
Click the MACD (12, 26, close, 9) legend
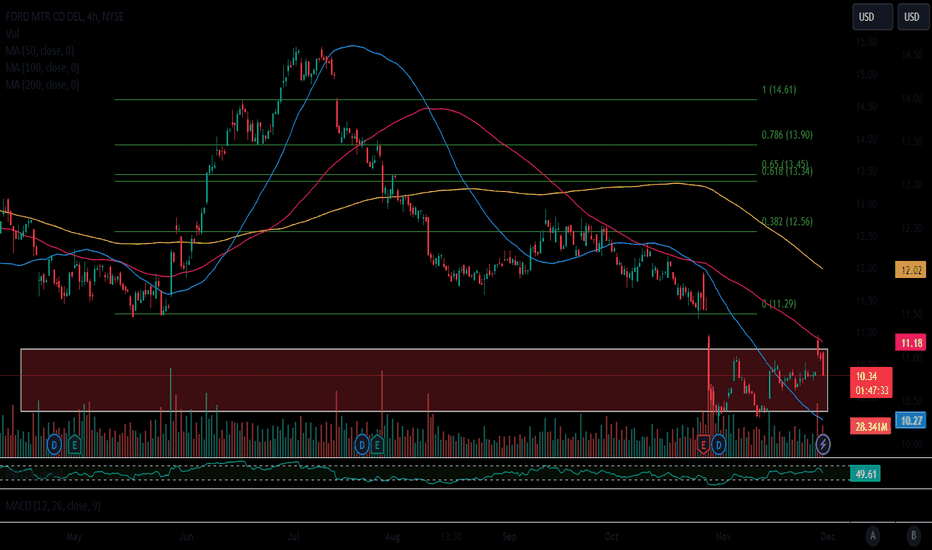(53, 506)
